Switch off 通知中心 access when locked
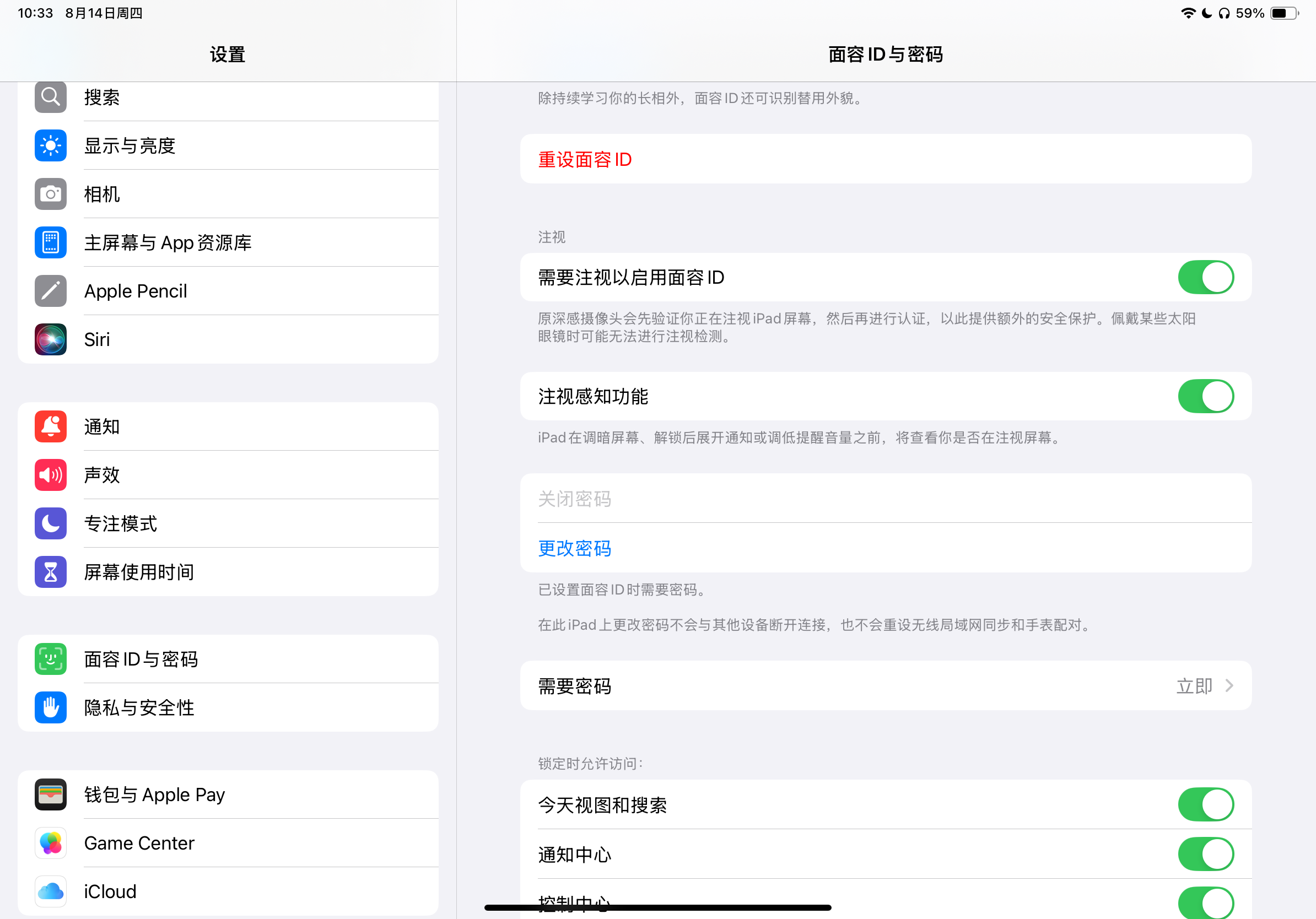This screenshot has height=919, width=1316. [x=1205, y=854]
